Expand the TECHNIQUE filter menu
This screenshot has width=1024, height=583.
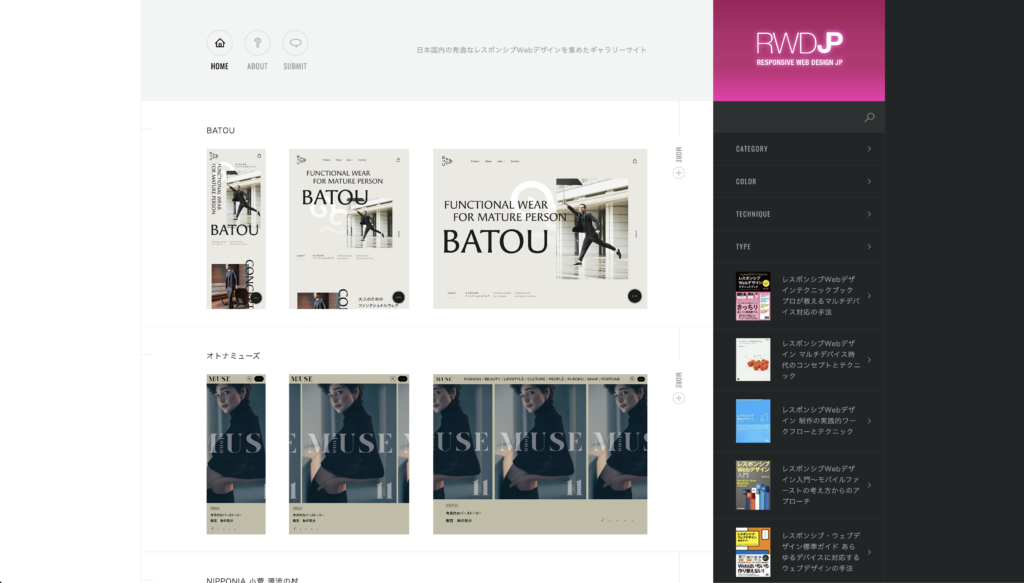(798, 214)
